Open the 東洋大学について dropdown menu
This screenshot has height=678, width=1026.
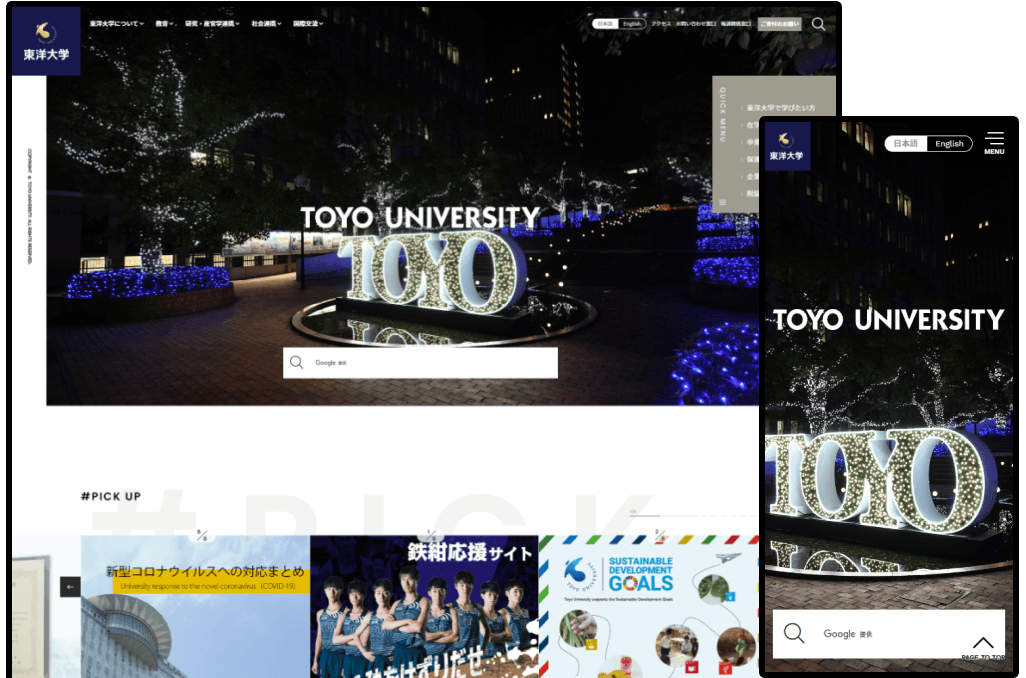(x=116, y=24)
